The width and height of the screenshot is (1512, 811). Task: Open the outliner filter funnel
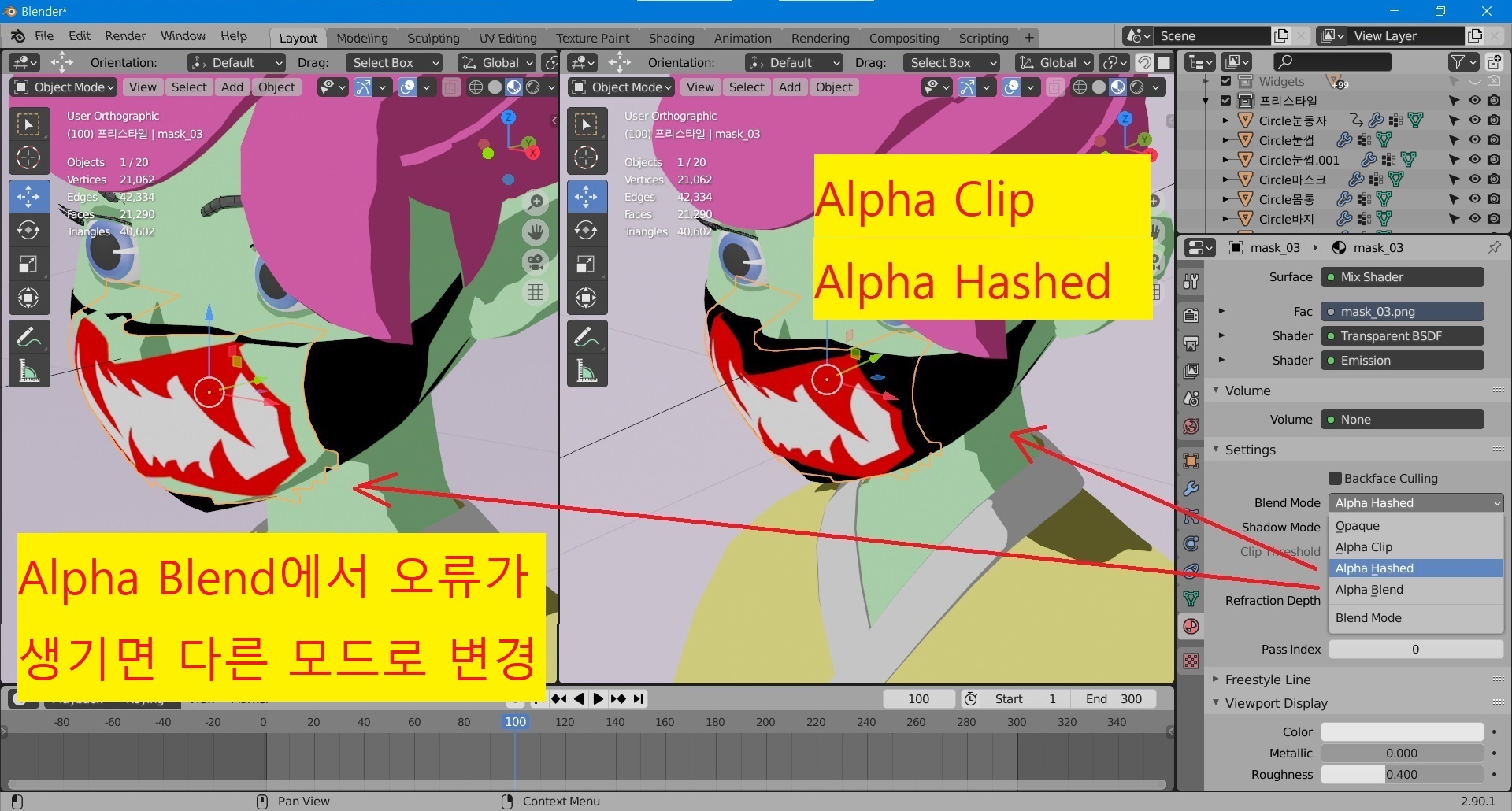(x=1463, y=61)
